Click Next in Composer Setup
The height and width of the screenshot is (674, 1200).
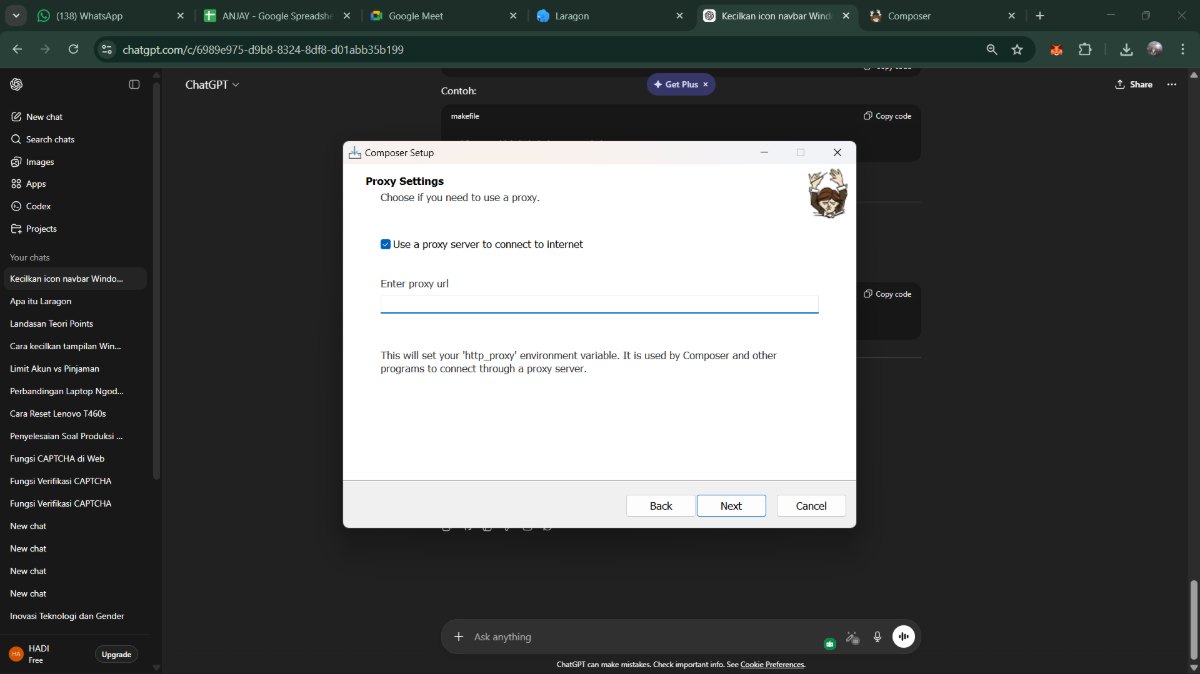731,506
